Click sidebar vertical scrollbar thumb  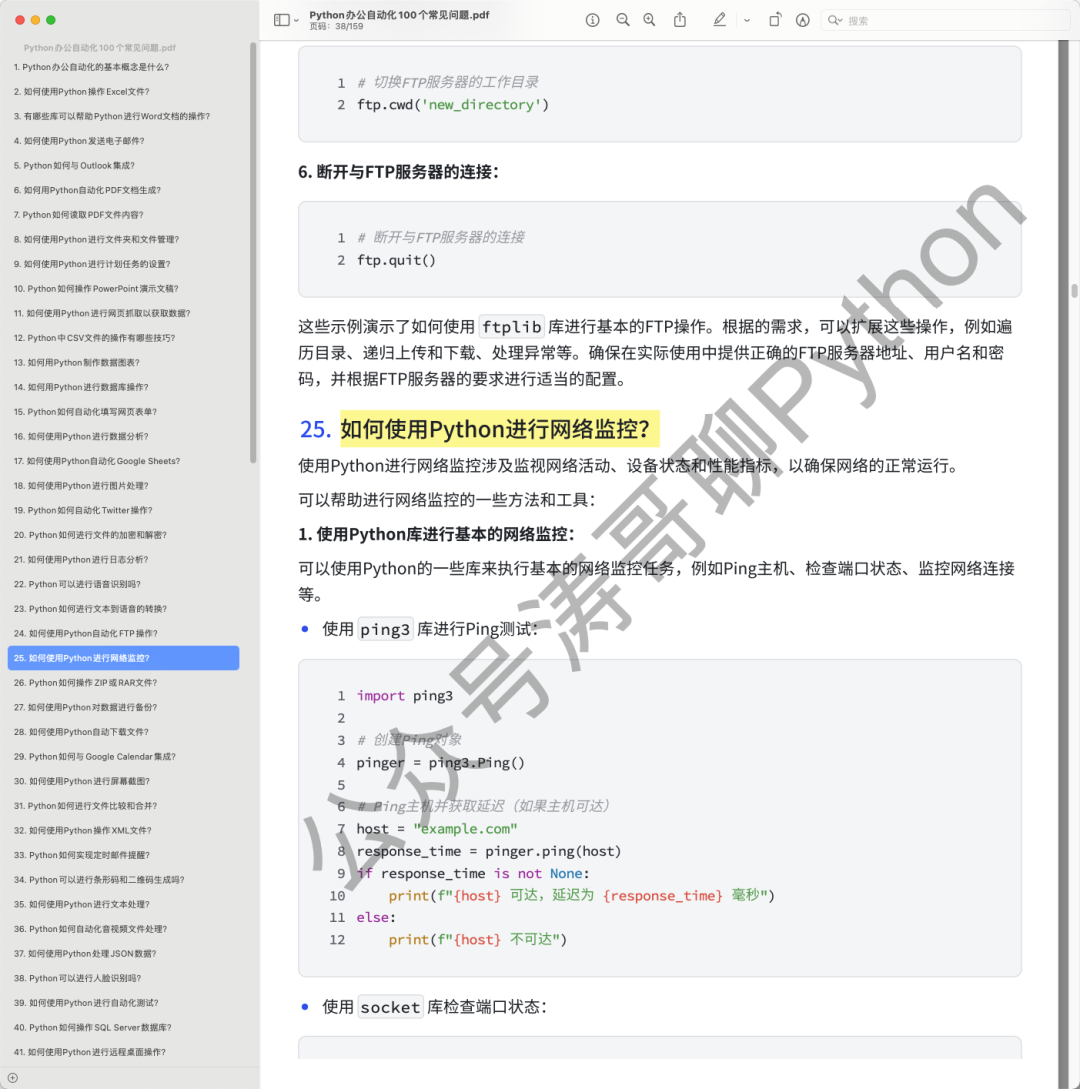pos(253,252)
